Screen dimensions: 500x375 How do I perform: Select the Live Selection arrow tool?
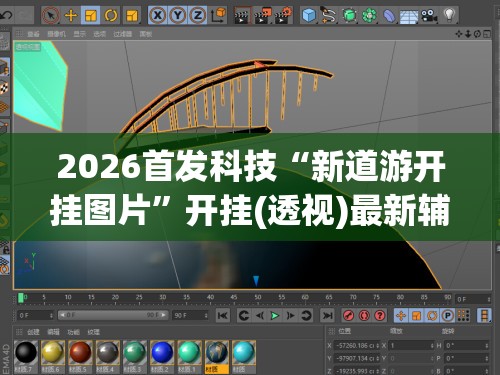click(51, 15)
